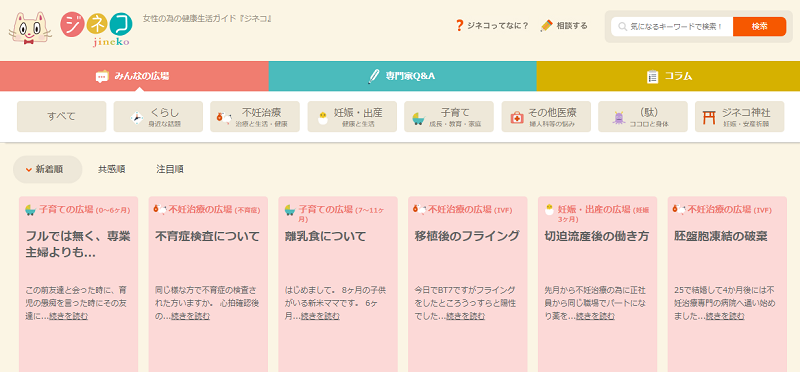Open post title 胚盤胞凍結の破棄
Screen dimensions: 800x372
click(720, 236)
